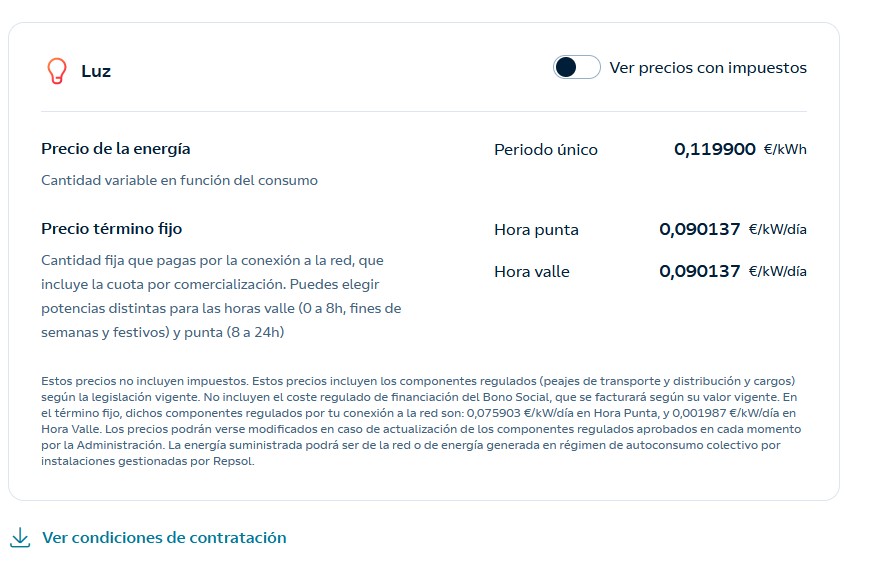Click the 'Hora punta' label
The height and width of the screenshot is (576, 877).
coord(536,230)
